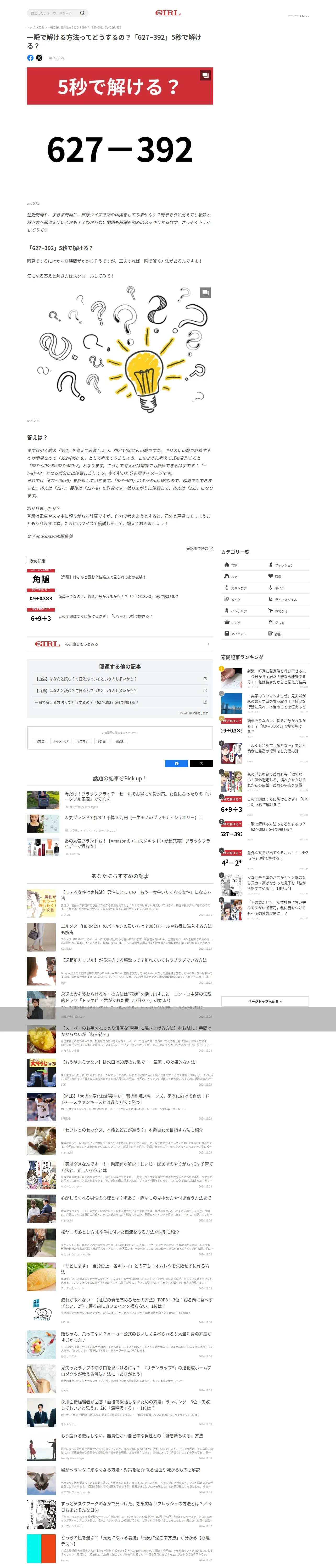Click the magnifier search icon
336x1568 pixels.
[x=82, y=13]
